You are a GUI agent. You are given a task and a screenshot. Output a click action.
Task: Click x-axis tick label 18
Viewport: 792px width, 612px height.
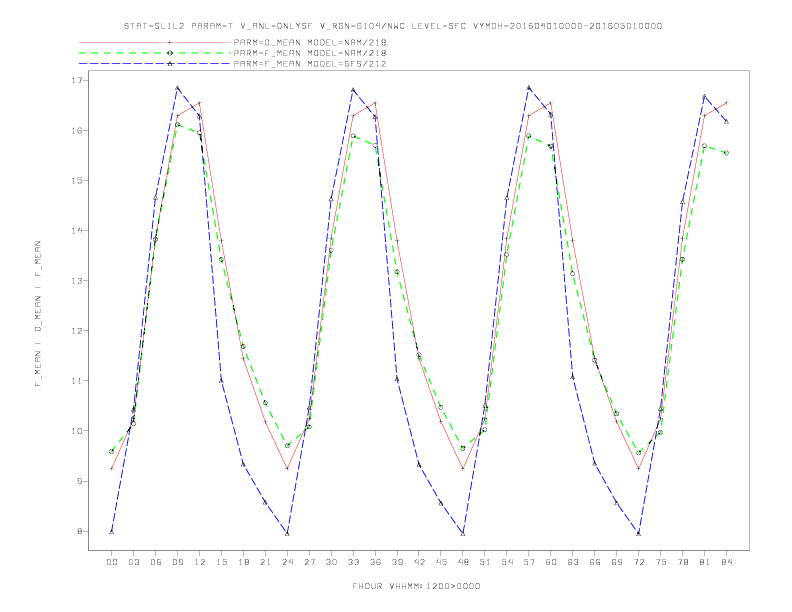tap(243, 562)
